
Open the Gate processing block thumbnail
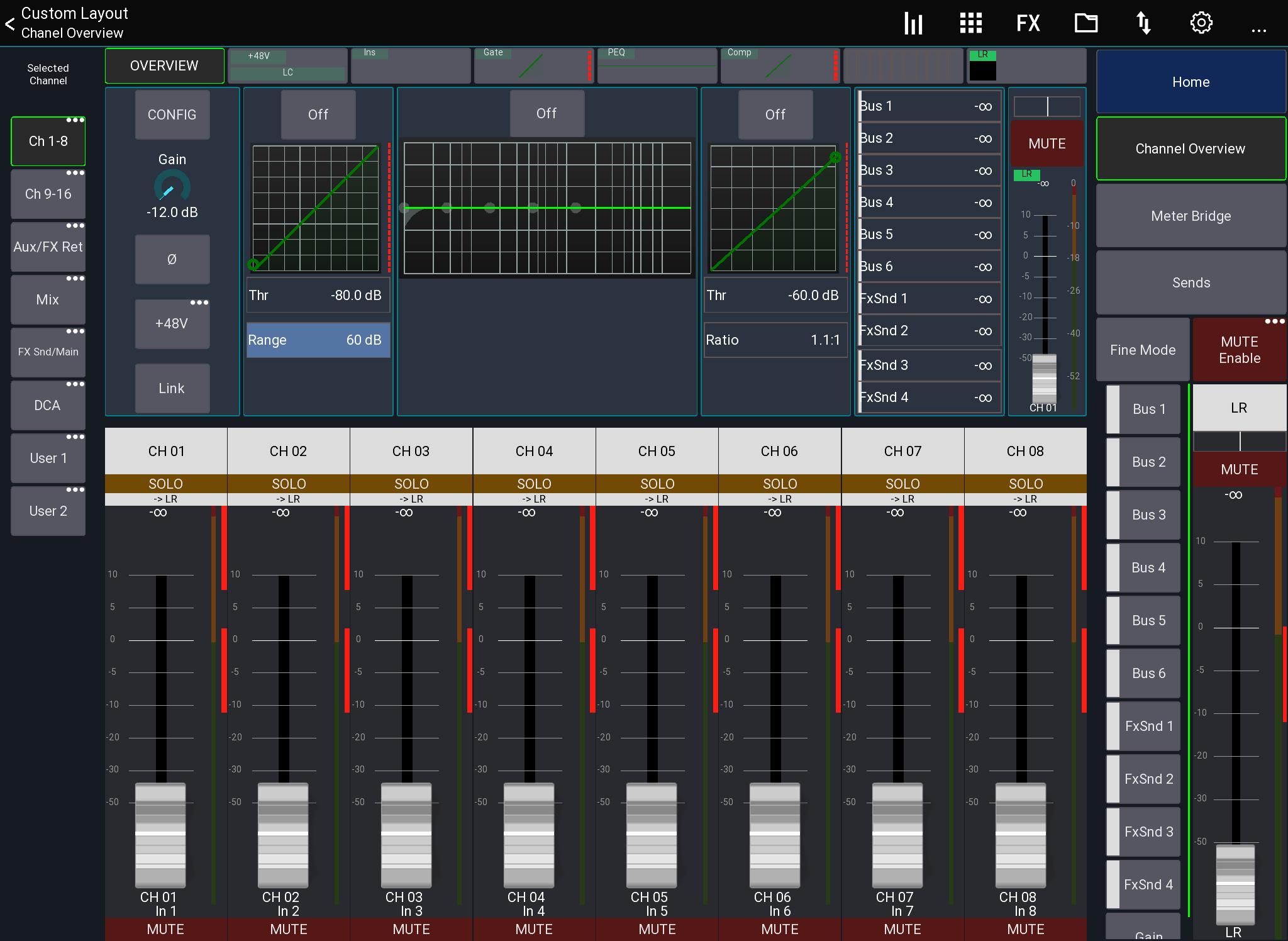[x=533, y=65]
